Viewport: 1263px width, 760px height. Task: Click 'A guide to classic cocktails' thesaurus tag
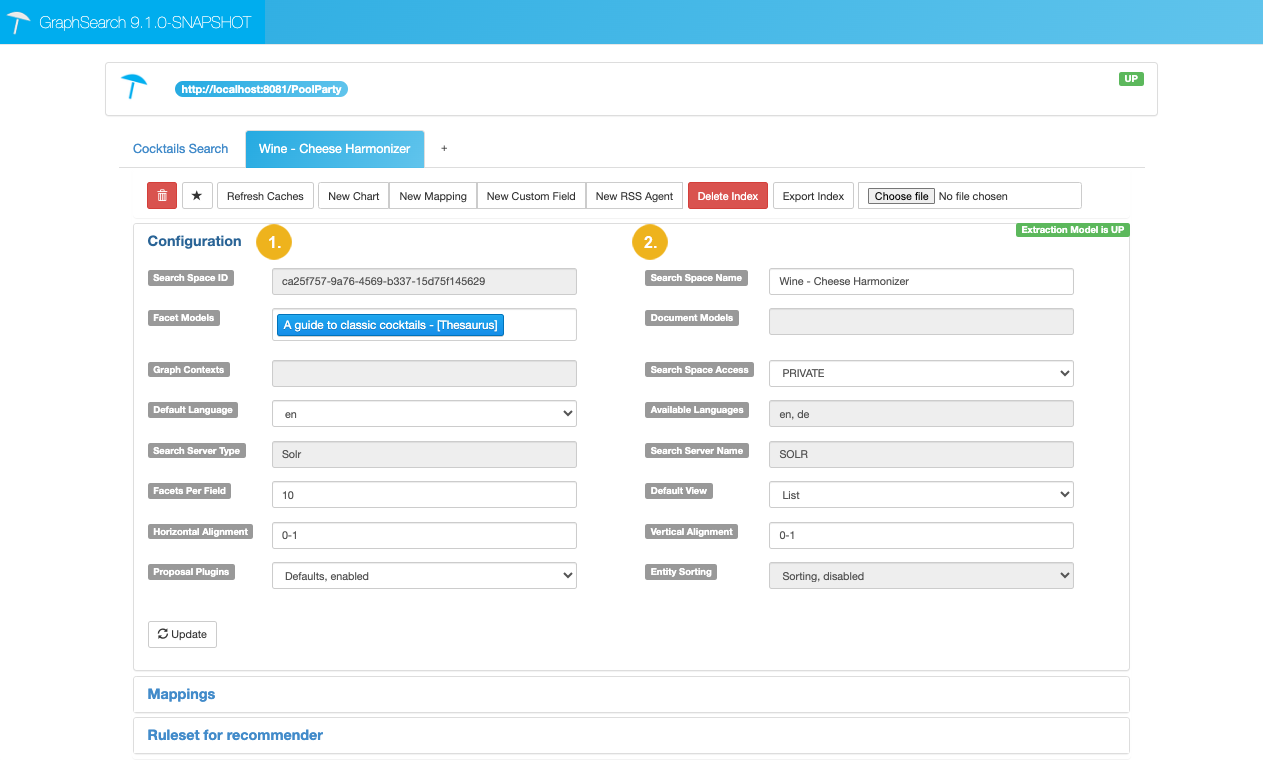point(390,325)
